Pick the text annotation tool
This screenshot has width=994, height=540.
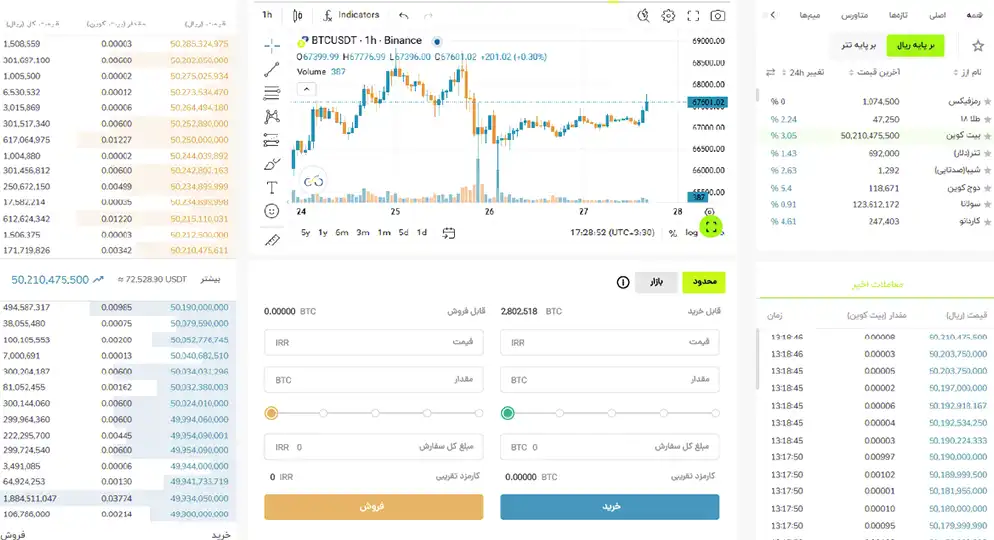tap(272, 187)
